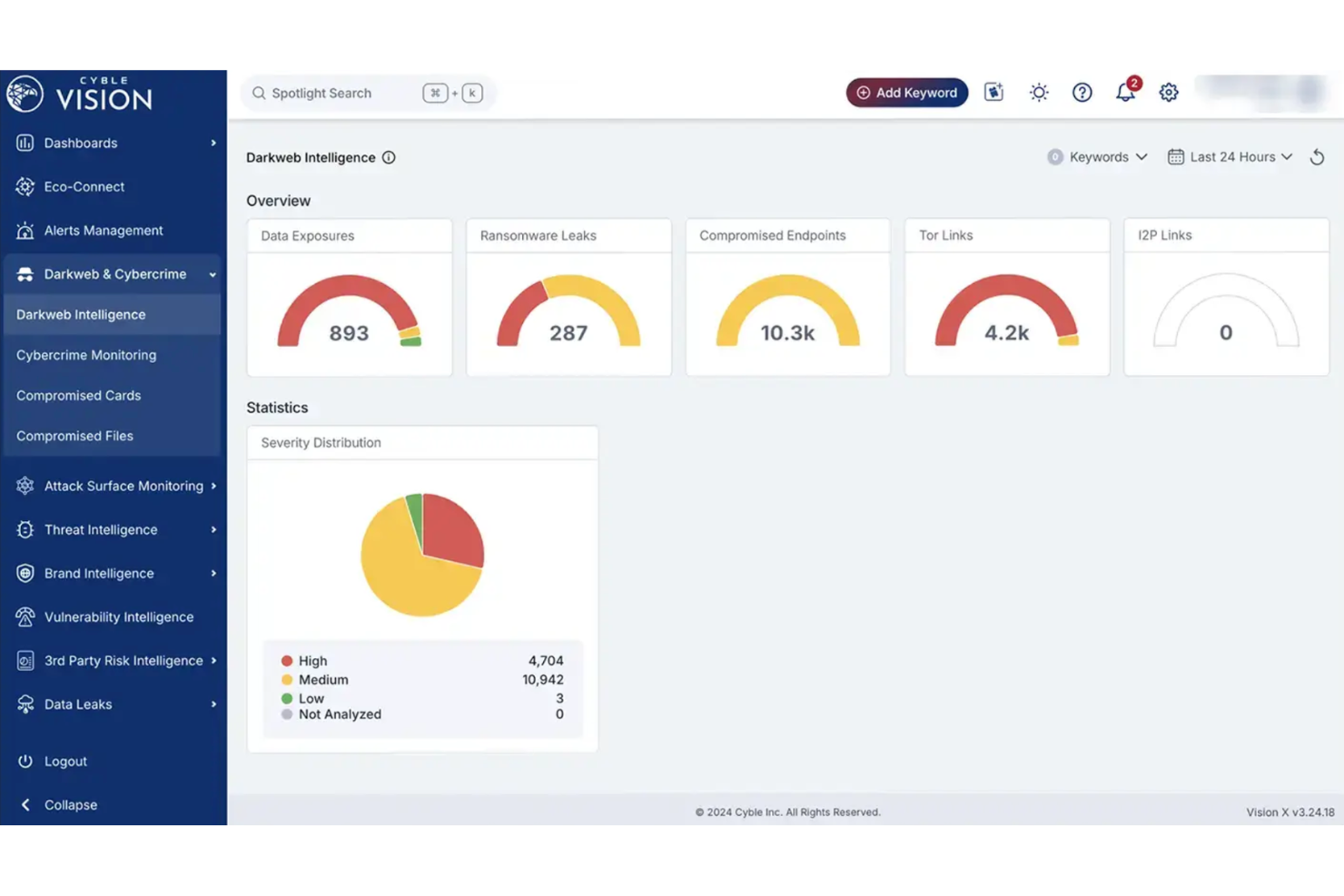Viewport: 1344px width, 896px height.
Task: Refresh the dashboard data
Action: tap(1318, 156)
